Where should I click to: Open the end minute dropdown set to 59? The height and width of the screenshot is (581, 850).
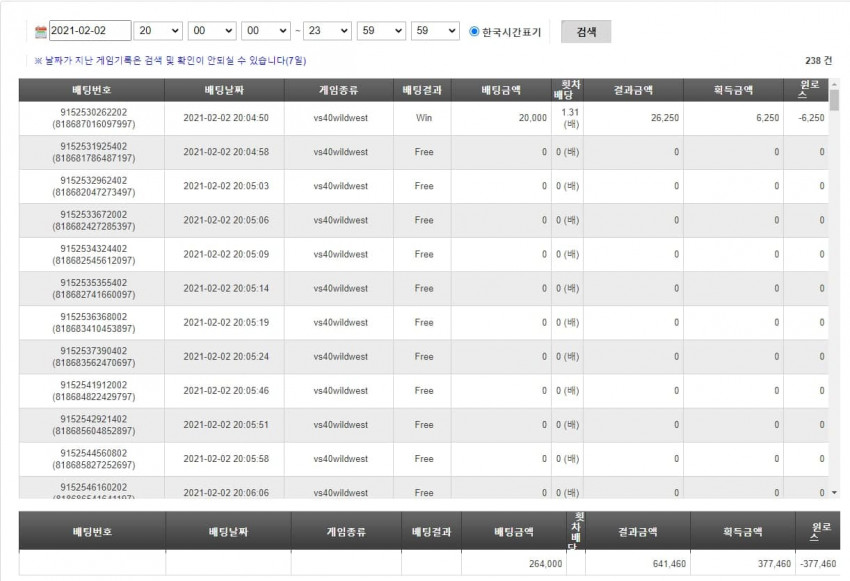[382, 31]
